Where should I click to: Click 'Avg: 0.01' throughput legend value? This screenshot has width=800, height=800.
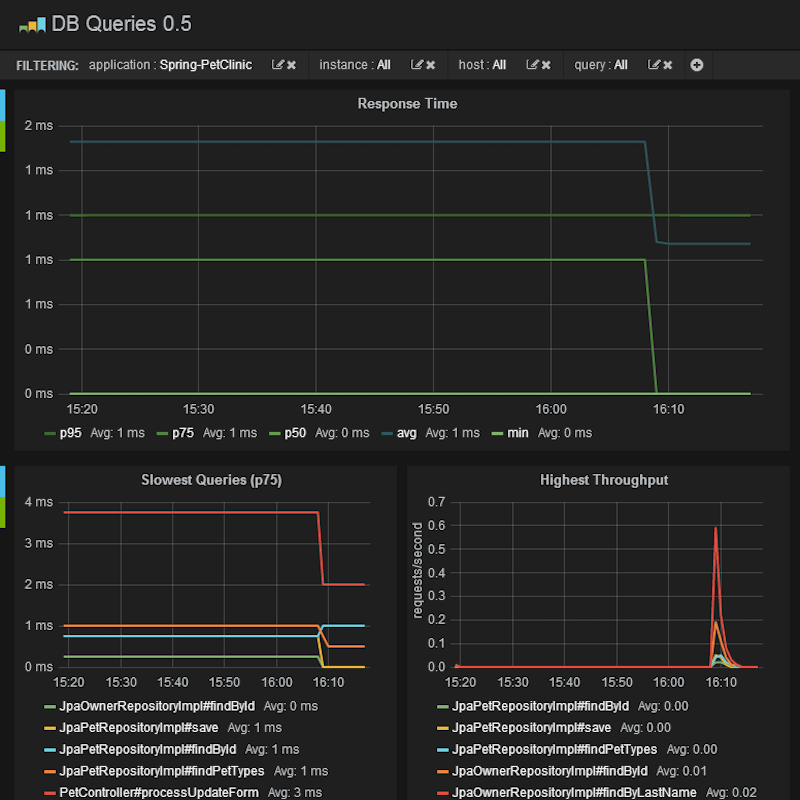(x=682, y=771)
